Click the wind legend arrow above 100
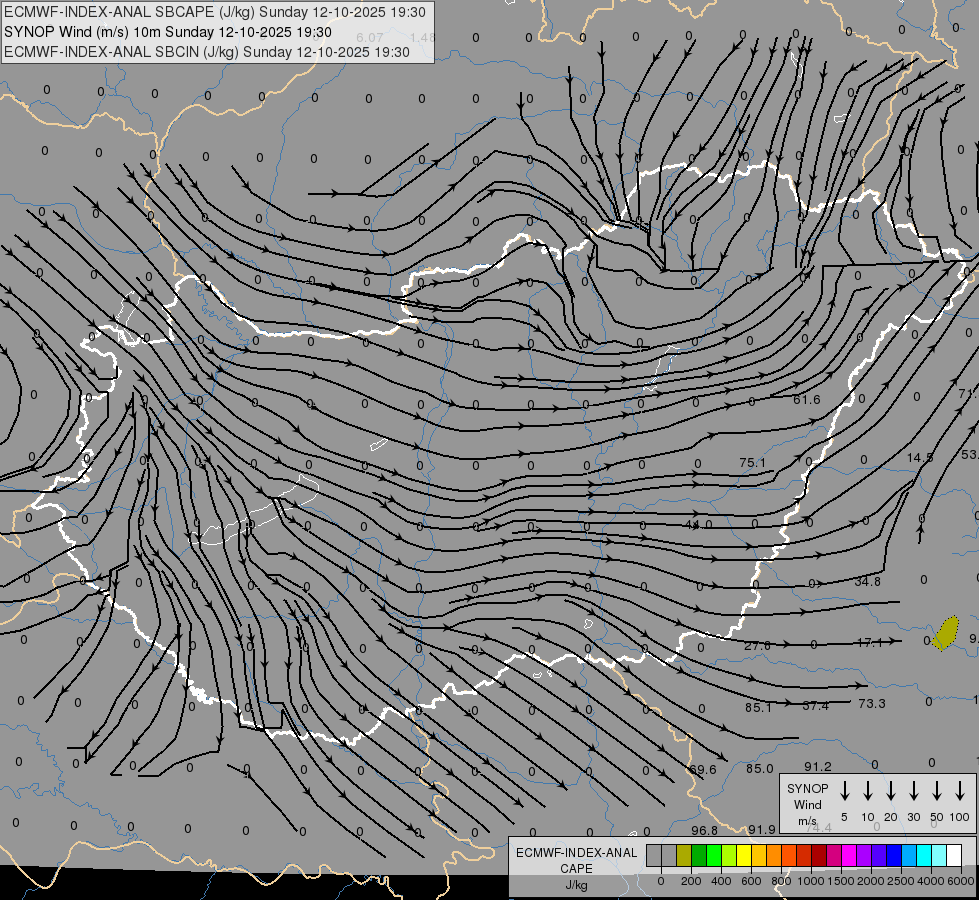Screen dimensions: 979x900 [960, 791]
